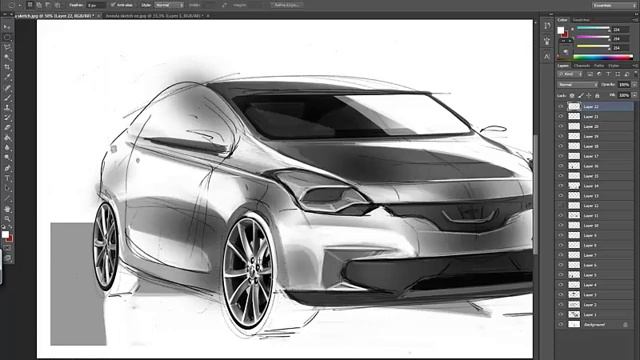Viewport: 640px width, 360px height.
Task: Lock all padlock icon
Action: coord(597,96)
